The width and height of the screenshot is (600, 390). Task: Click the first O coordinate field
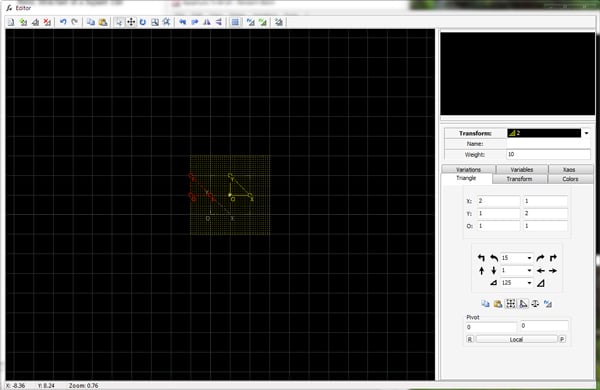pos(498,226)
